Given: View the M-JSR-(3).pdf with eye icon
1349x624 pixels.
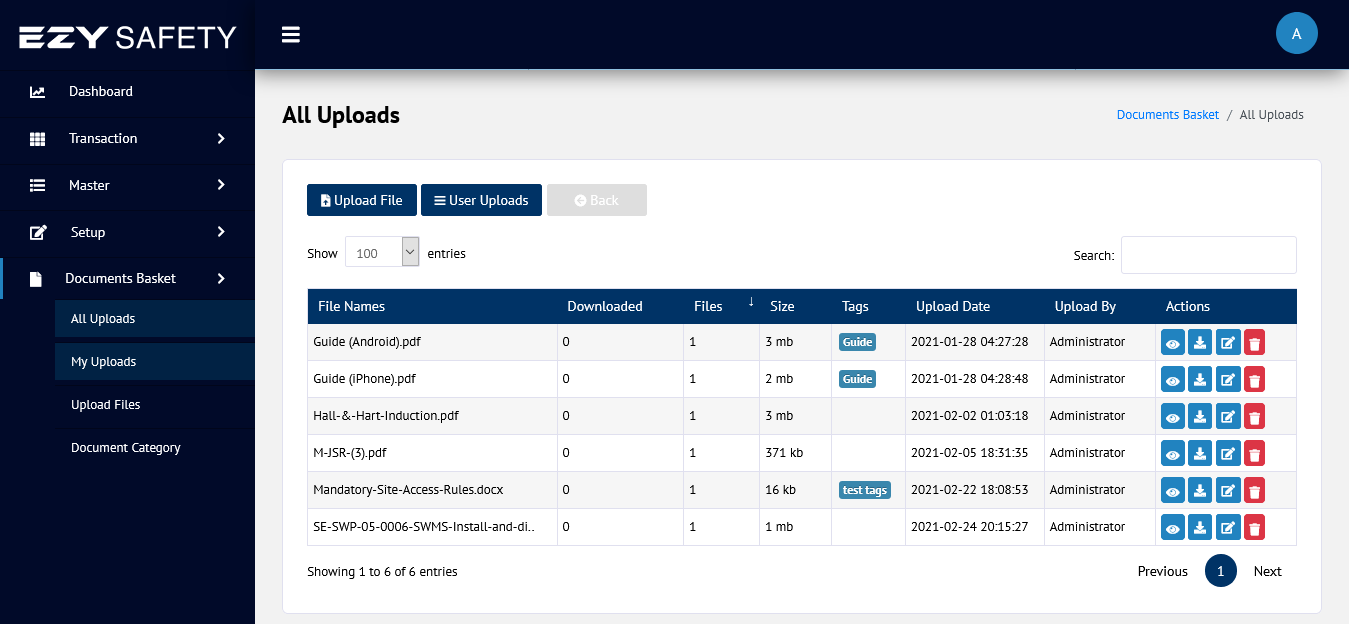Looking at the screenshot, I should point(1173,454).
